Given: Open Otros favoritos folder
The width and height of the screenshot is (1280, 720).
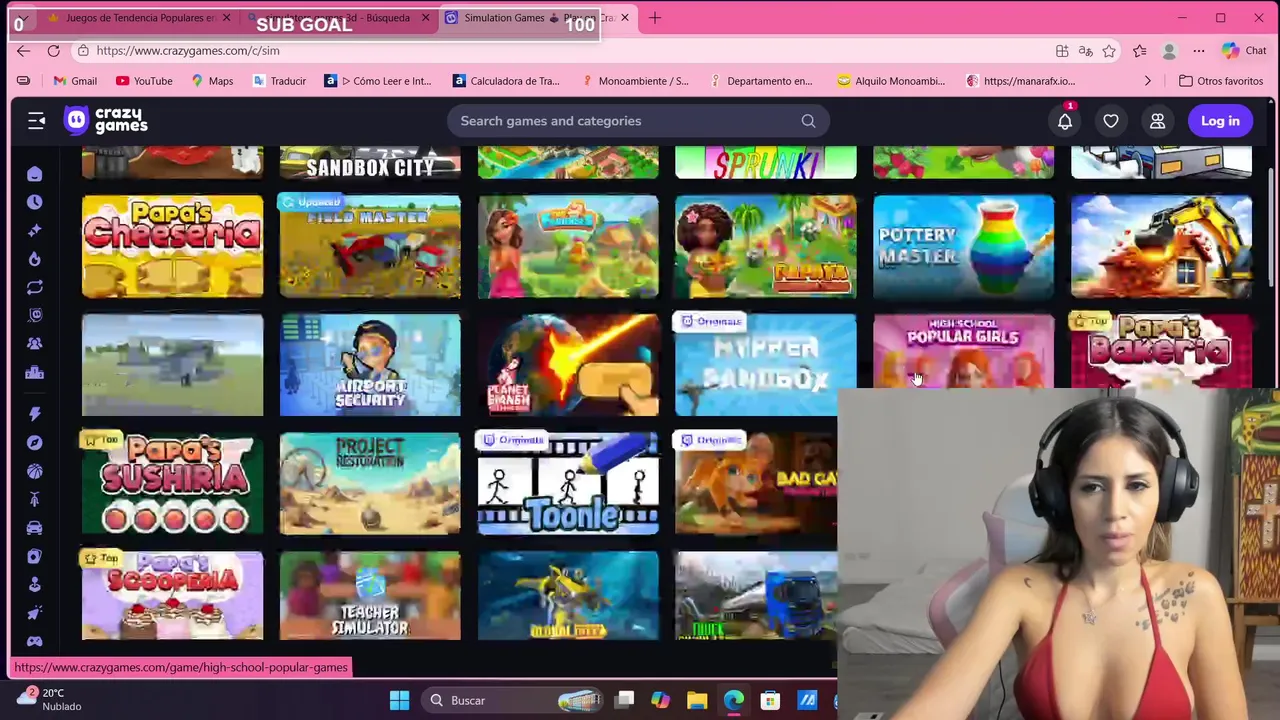Looking at the screenshot, I should 1221,81.
